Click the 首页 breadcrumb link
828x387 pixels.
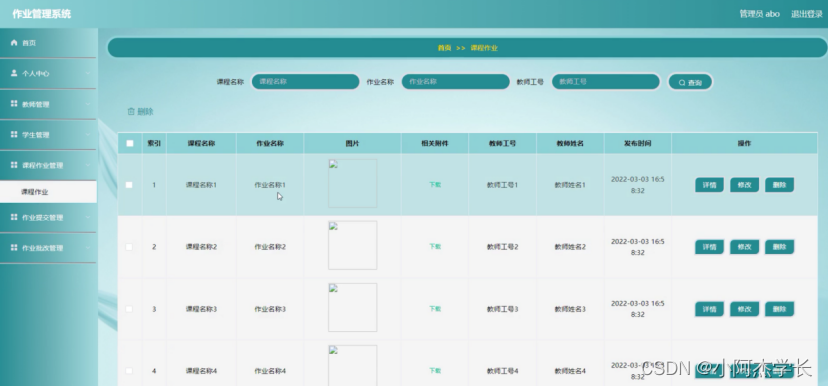tap(444, 48)
